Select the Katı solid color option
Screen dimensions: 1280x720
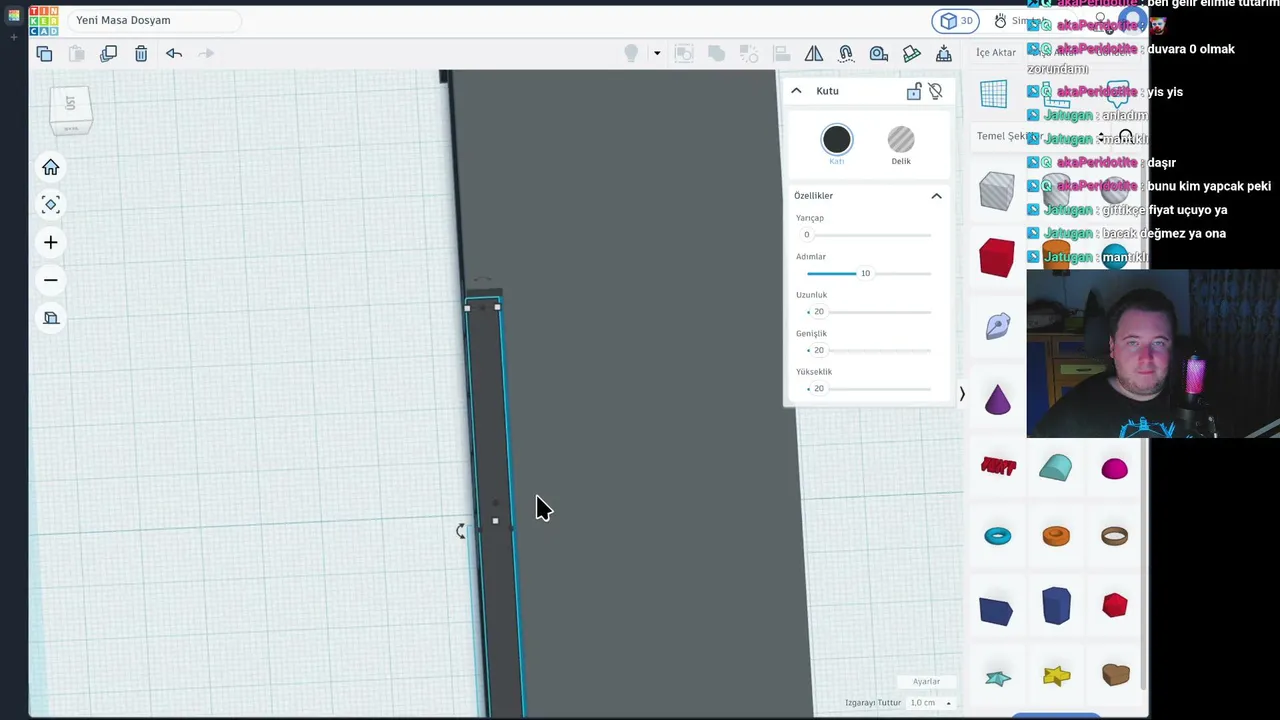[x=837, y=145]
